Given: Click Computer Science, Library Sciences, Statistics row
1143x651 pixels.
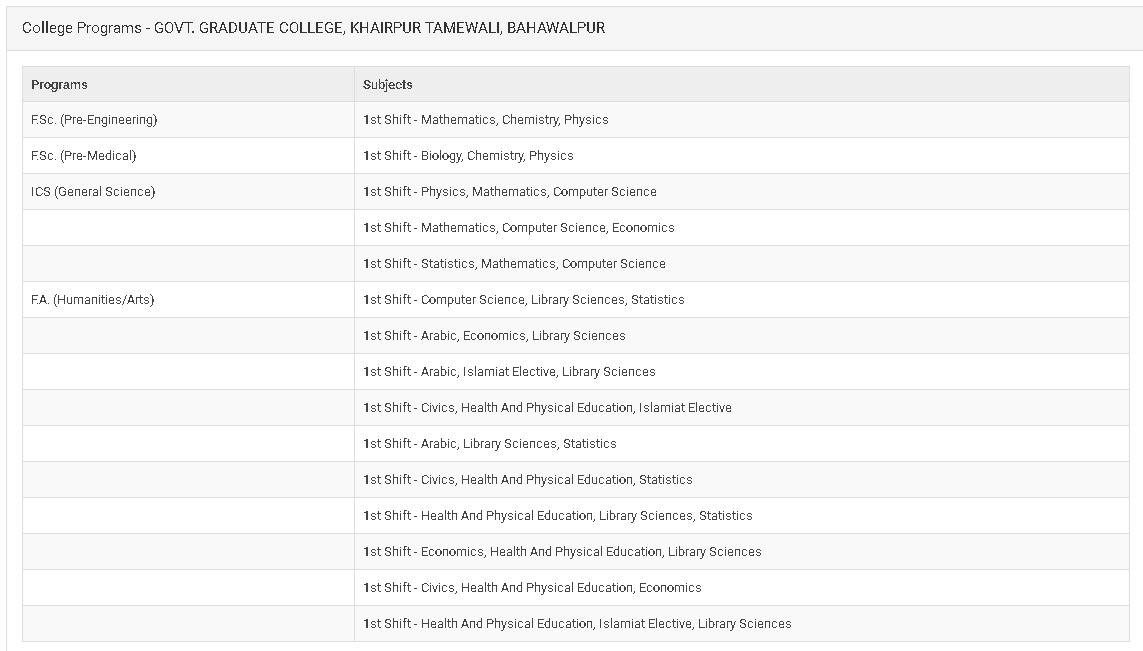Looking at the screenshot, I should click(742, 300).
